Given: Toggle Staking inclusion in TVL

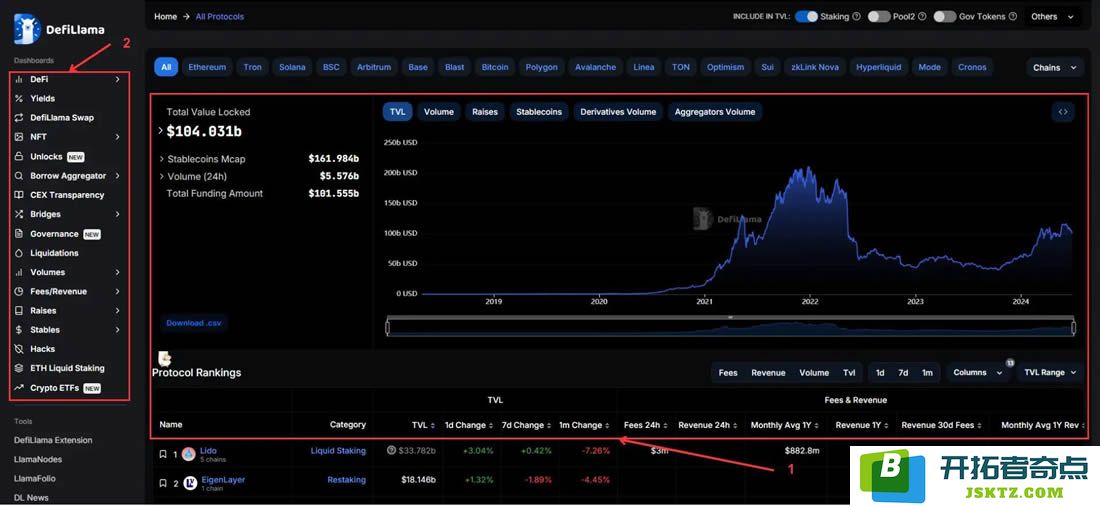Looking at the screenshot, I should pos(806,16).
